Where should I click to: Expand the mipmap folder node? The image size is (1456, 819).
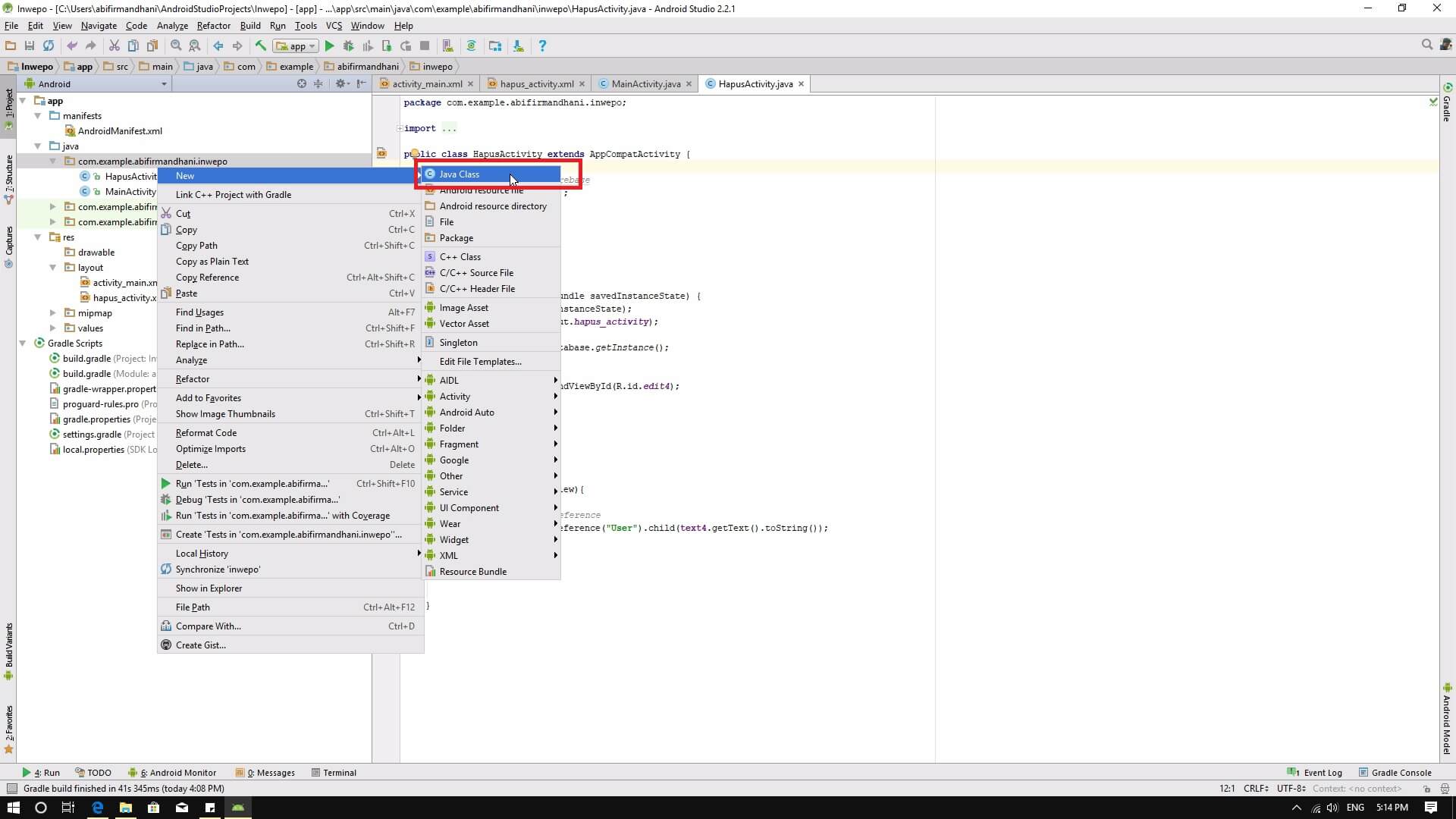point(52,313)
